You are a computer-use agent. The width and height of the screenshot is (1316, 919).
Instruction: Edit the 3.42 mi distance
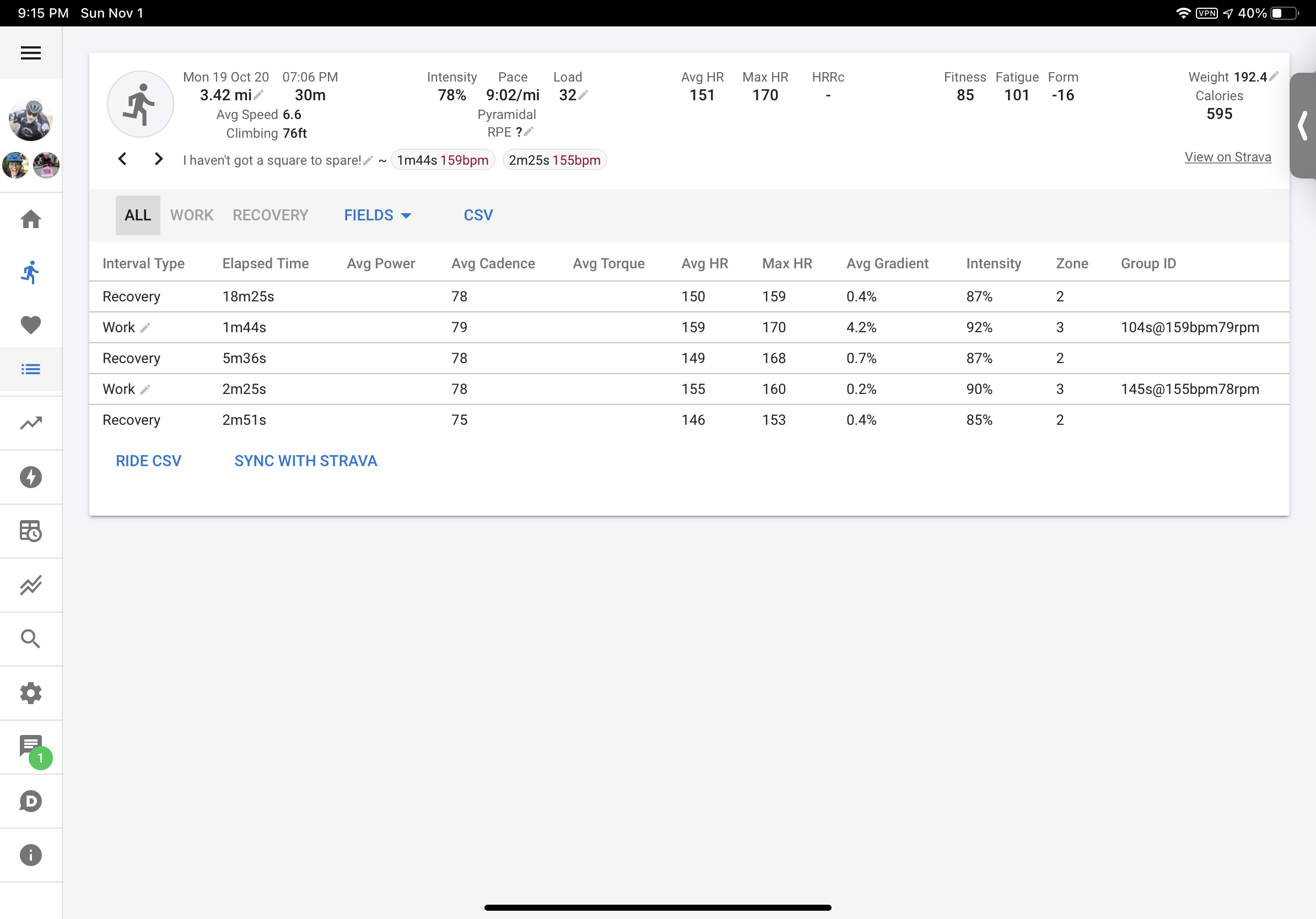pyautogui.click(x=258, y=94)
